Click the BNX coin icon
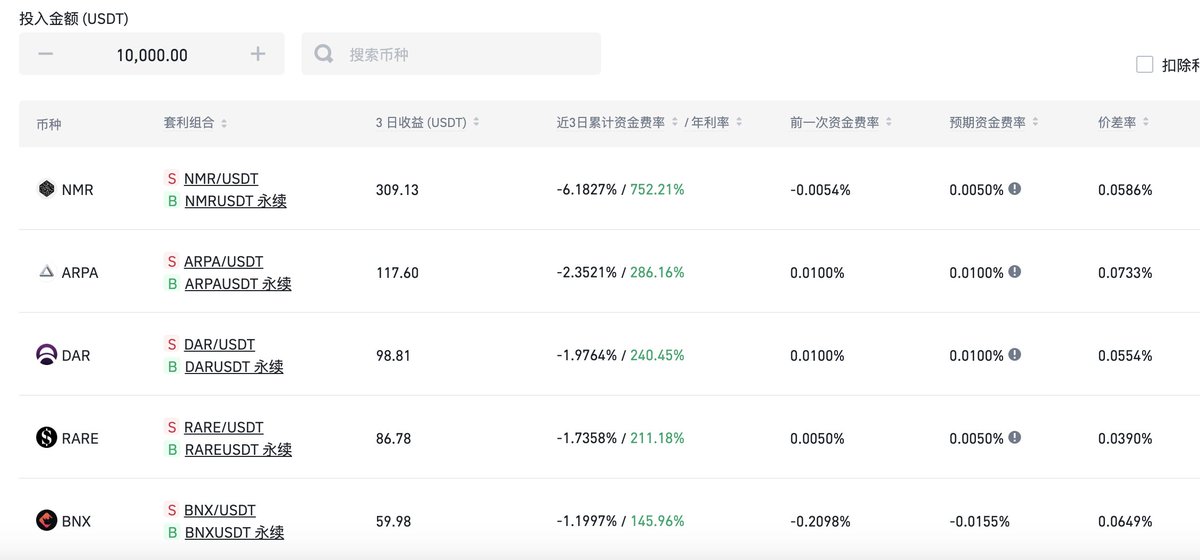1200x560 pixels. click(x=46, y=521)
